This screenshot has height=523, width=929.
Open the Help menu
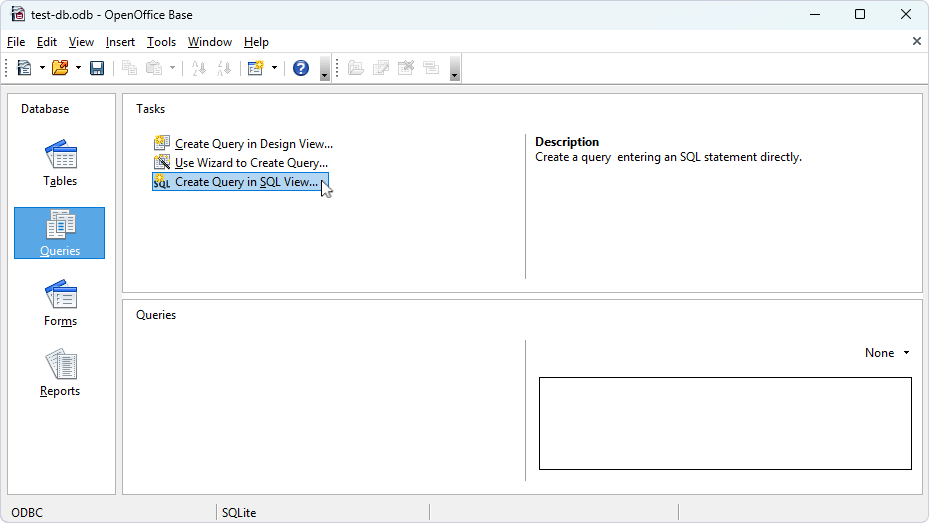pyautogui.click(x=256, y=42)
